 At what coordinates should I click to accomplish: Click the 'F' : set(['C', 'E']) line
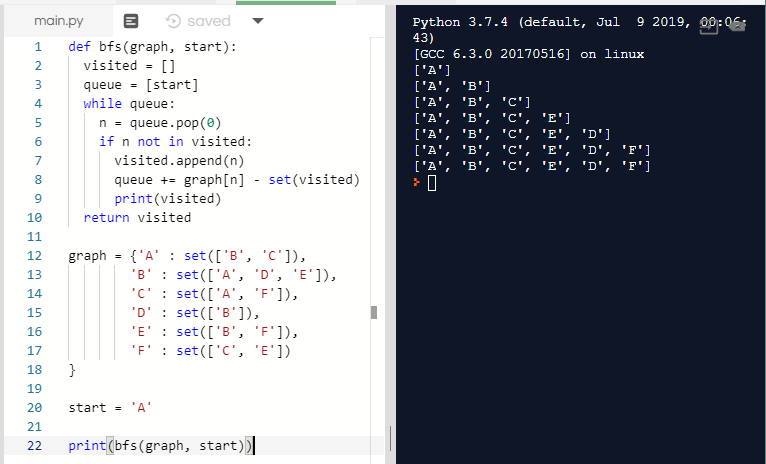210,351
